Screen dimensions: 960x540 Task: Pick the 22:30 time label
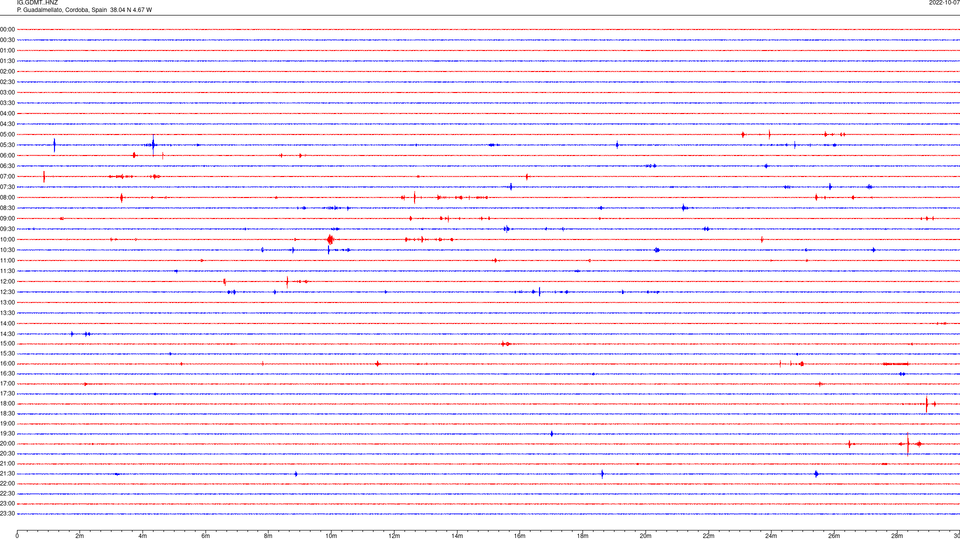tap(7, 494)
